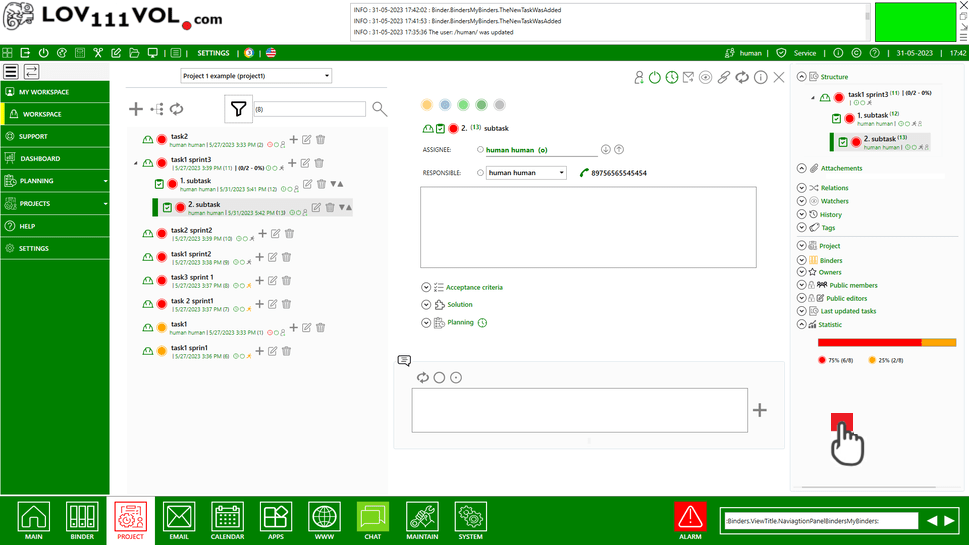Open DASHBOARD in sidebar
Viewport: 969px width, 545px height.
point(55,159)
